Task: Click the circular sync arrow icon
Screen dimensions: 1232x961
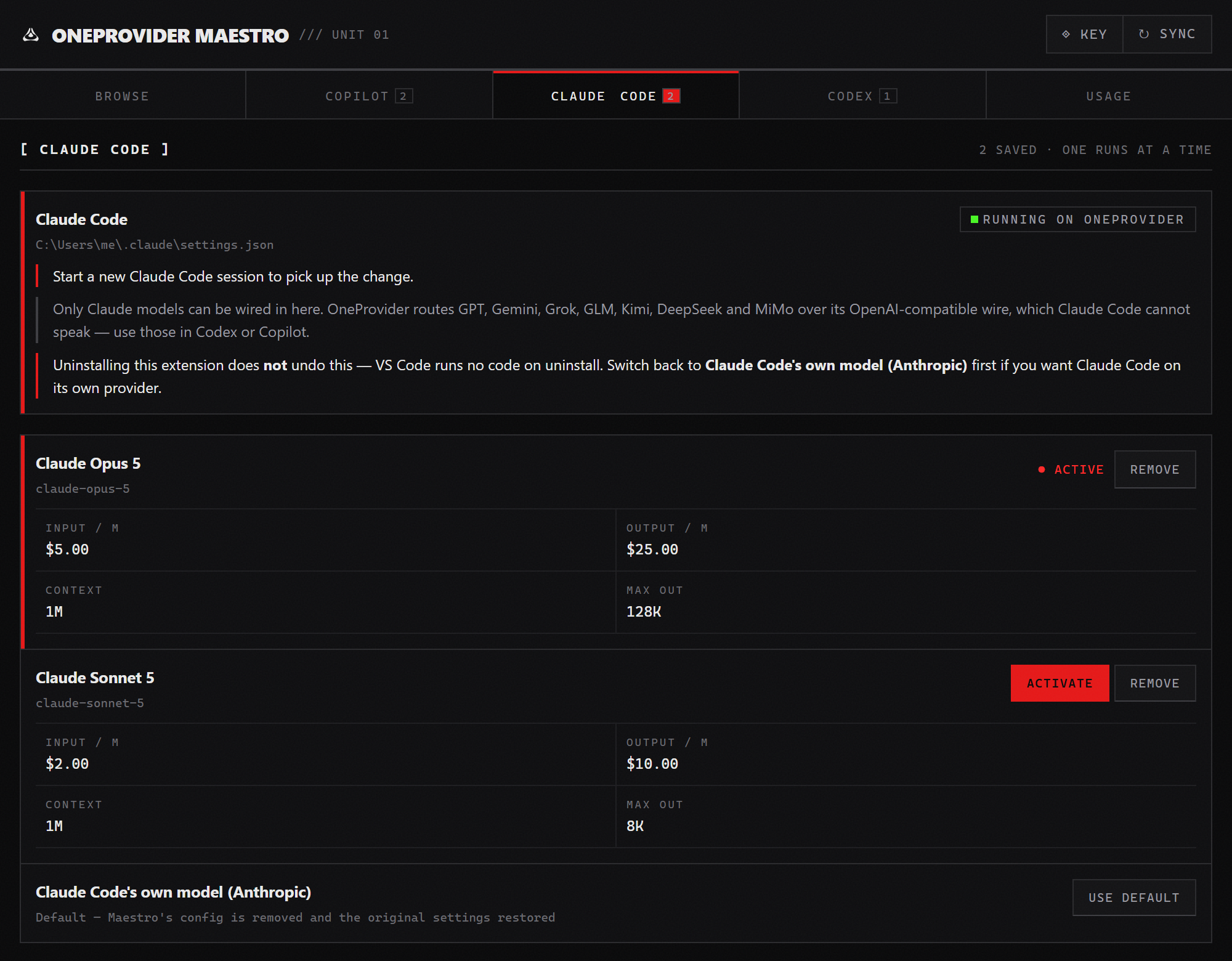Action: tap(1144, 34)
